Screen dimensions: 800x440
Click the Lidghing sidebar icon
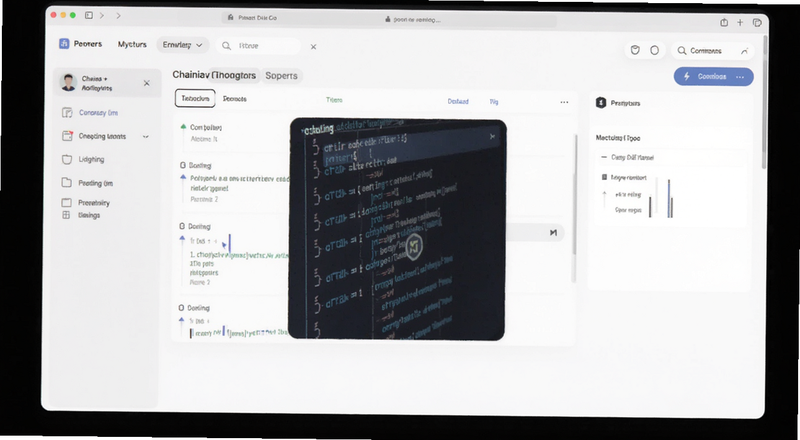click(66, 159)
